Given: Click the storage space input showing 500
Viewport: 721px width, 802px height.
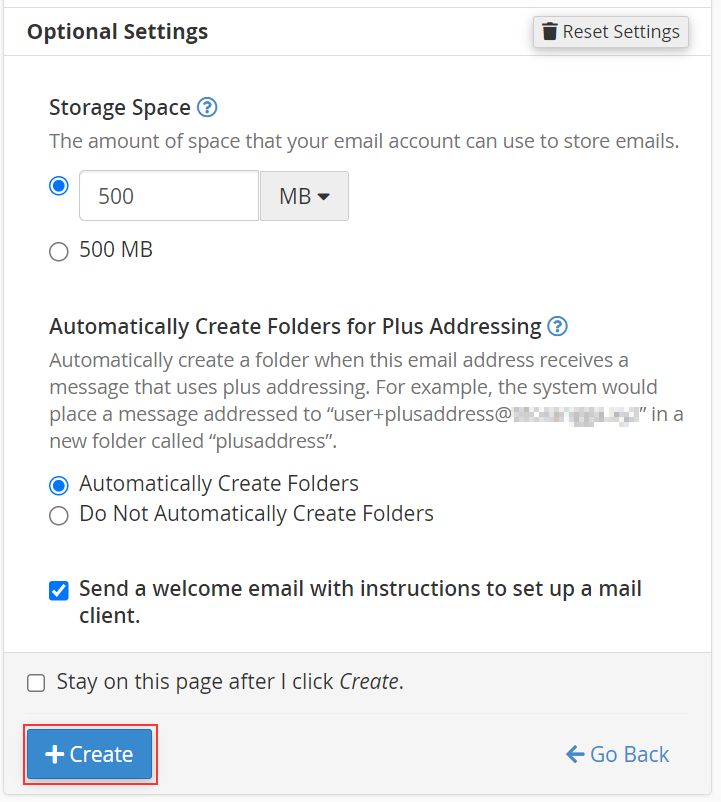Looking at the screenshot, I should pyautogui.click(x=168, y=196).
